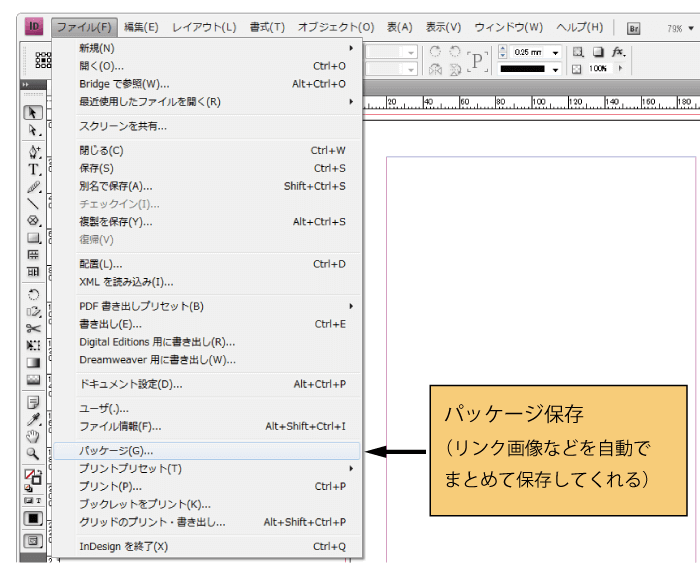Select the Scissors tool

(33, 328)
